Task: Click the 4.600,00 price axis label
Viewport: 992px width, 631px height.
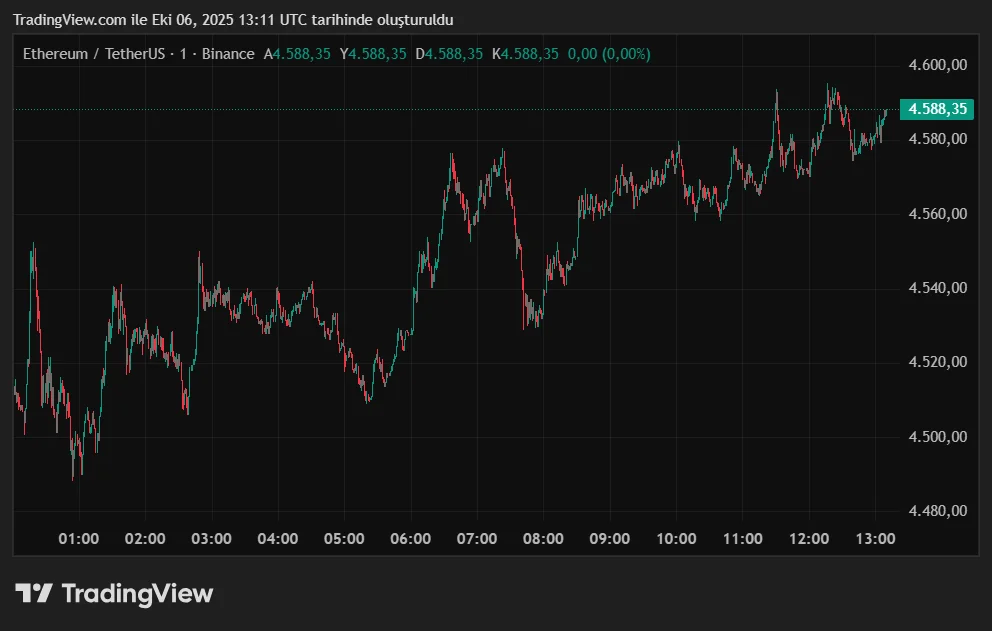Action: 937,65
